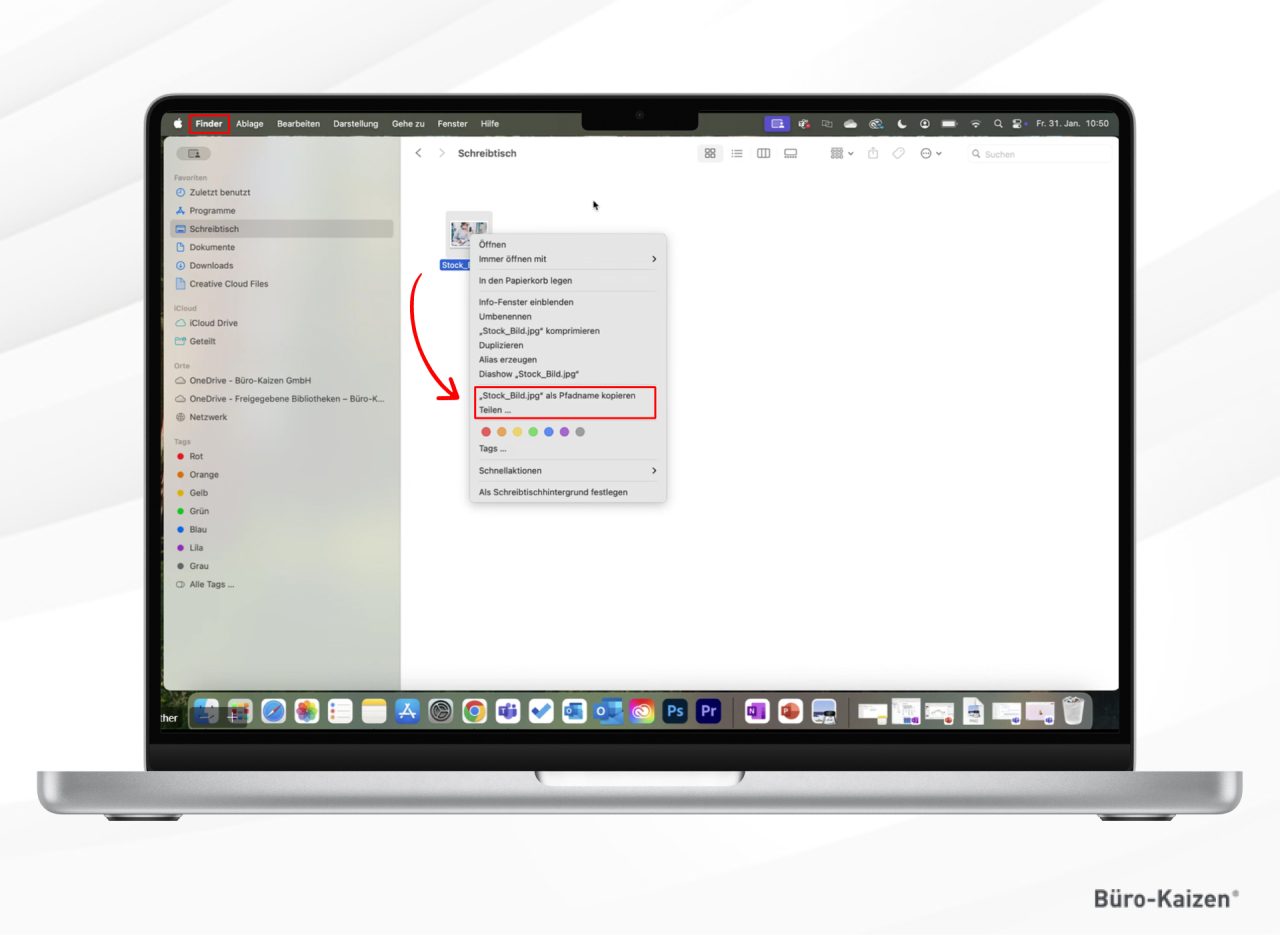This screenshot has height=935, width=1280.
Task: Choose 'als Pfadname kopieren' from context menu
Action: pyautogui.click(x=557, y=396)
